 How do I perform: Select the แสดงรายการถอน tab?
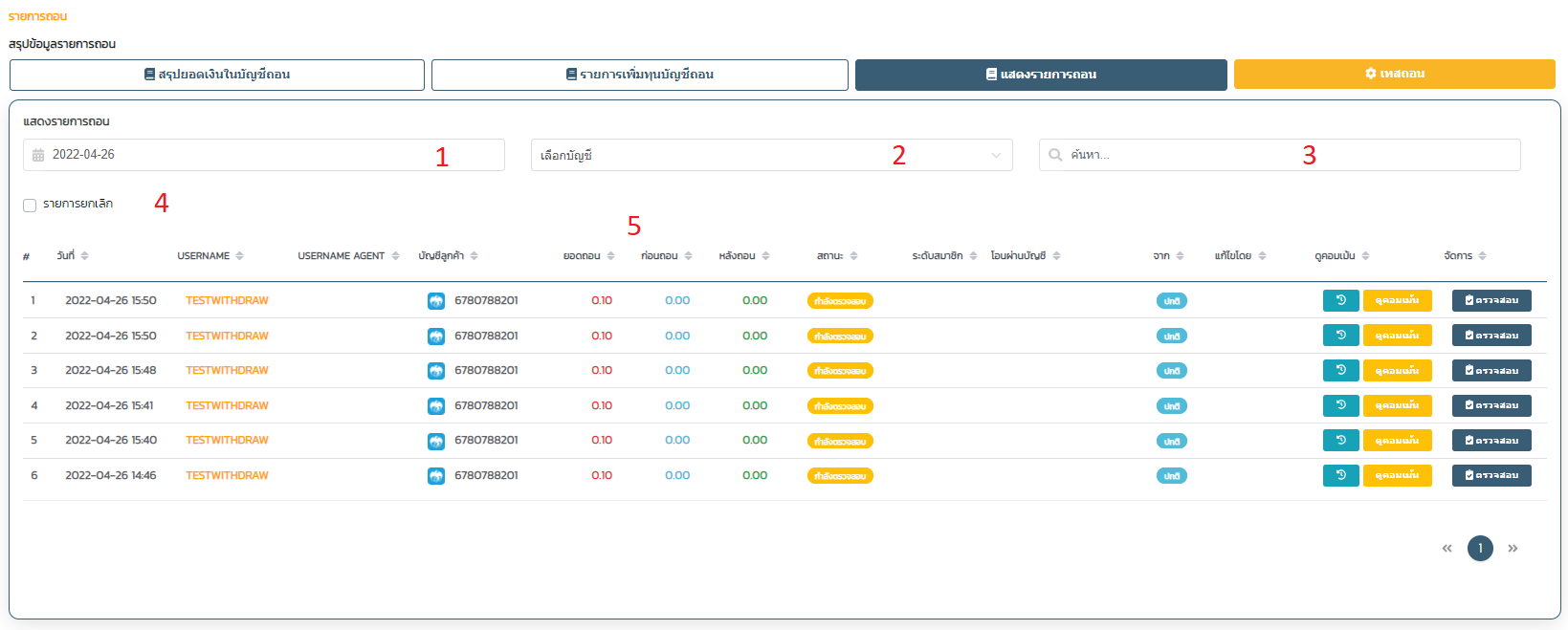point(1041,75)
